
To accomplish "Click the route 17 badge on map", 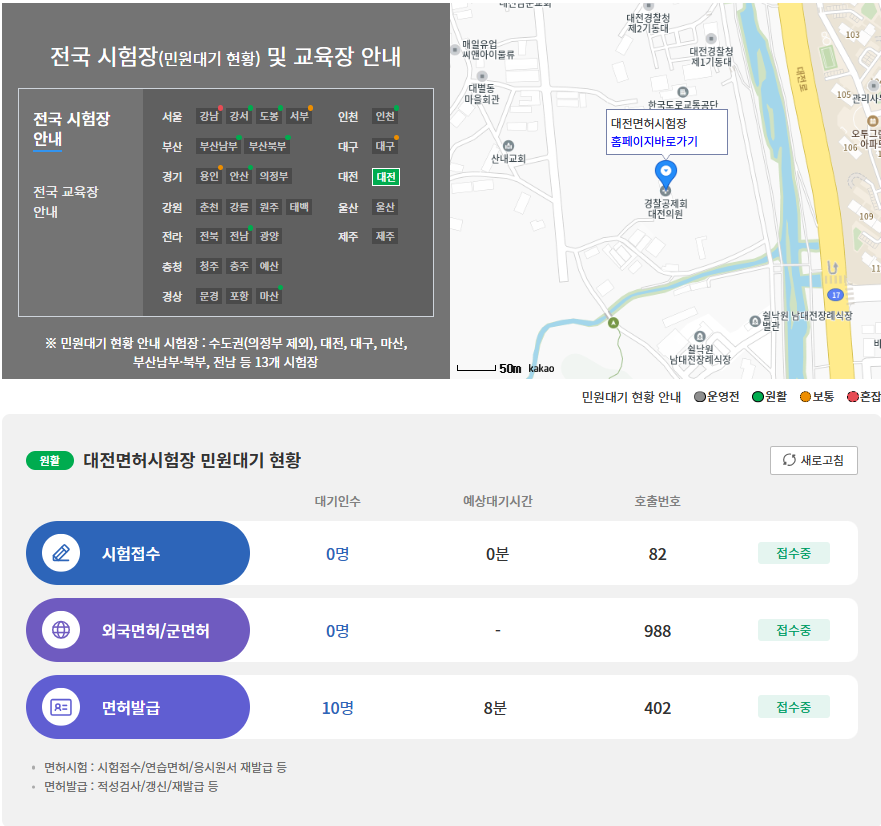I will (835, 295).
